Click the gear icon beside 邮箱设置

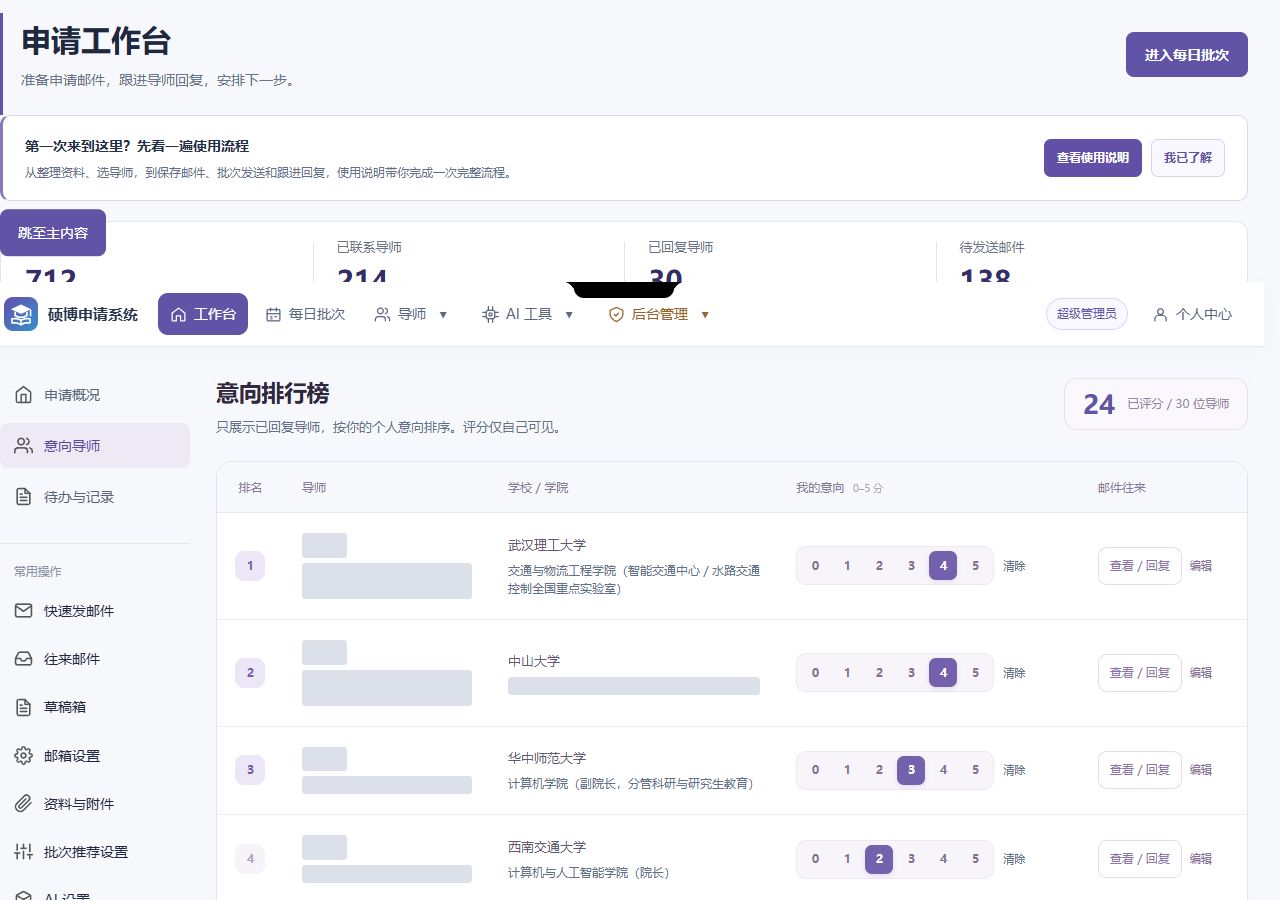click(24, 756)
